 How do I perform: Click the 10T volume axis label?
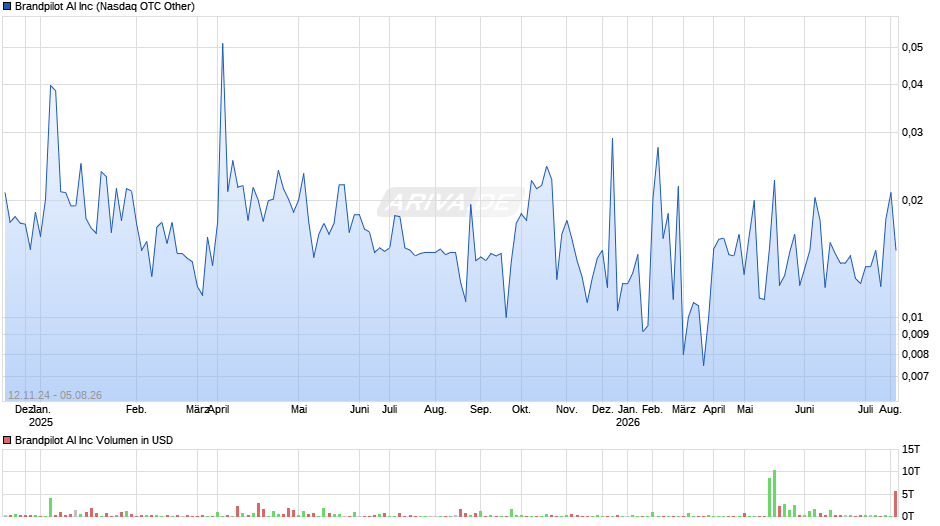pos(911,471)
